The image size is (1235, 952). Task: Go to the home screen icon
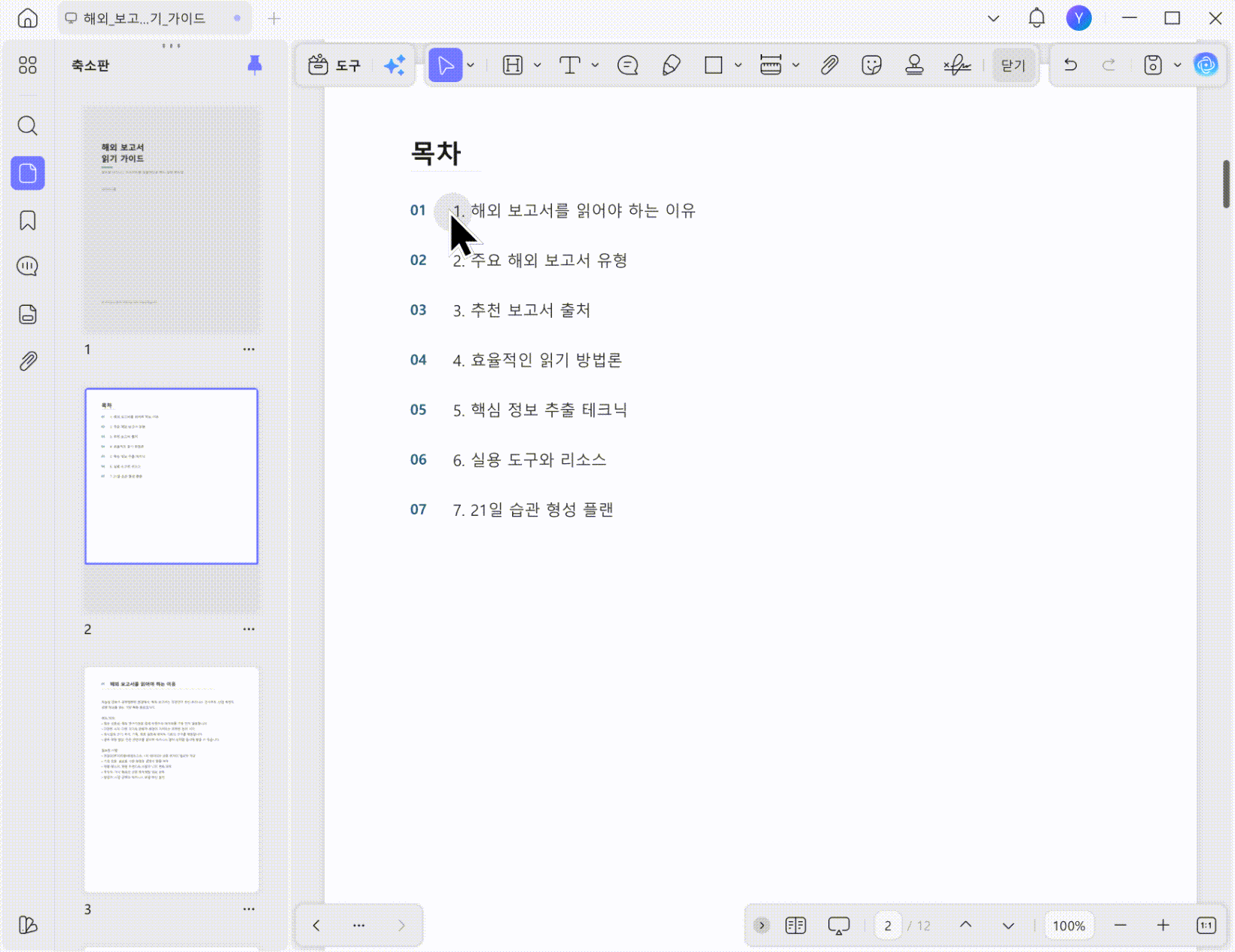28,18
